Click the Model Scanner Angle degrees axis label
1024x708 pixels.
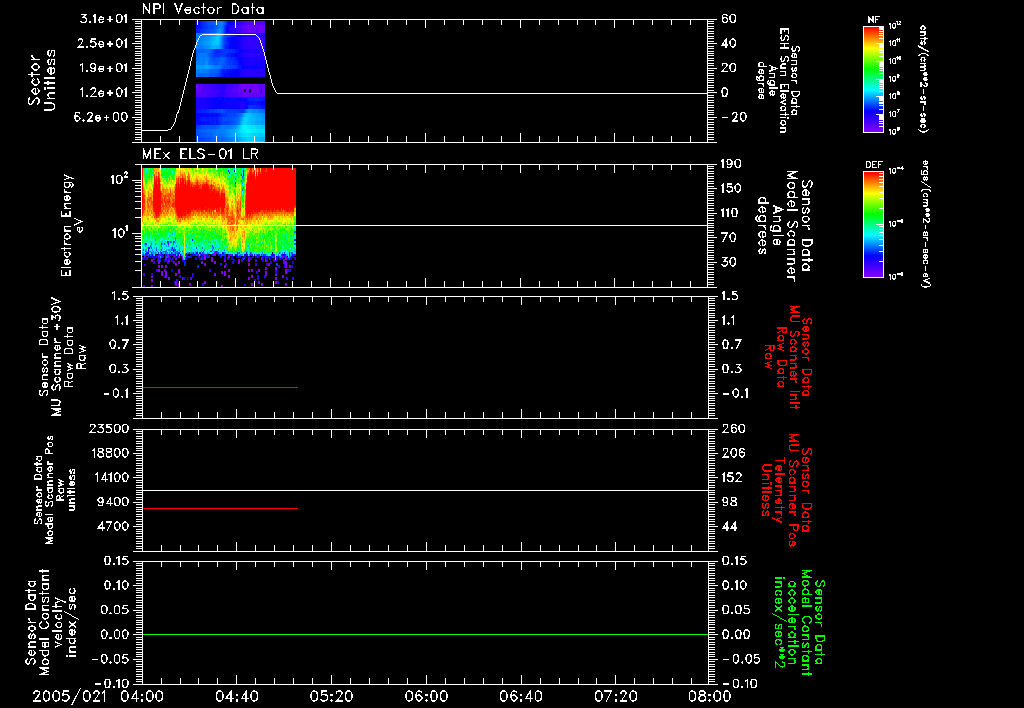[784, 226]
